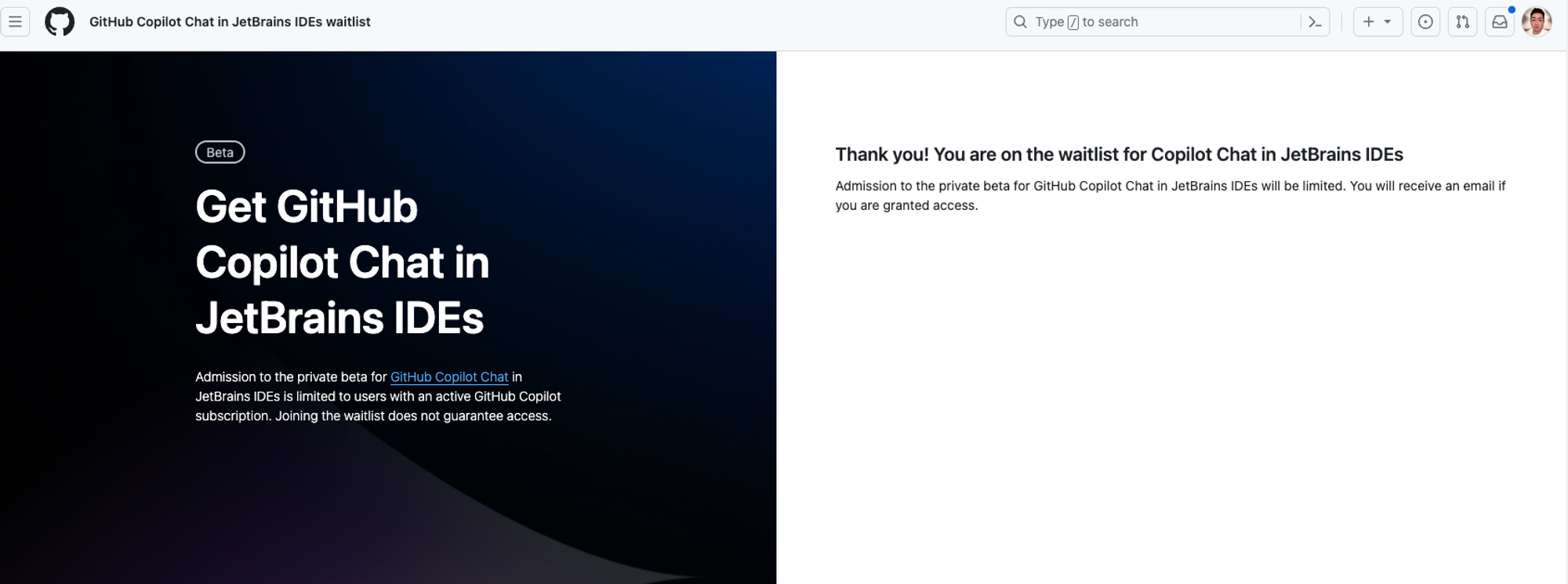1568x584 pixels.
Task: Open the command palette icon
Action: click(1315, 22)
